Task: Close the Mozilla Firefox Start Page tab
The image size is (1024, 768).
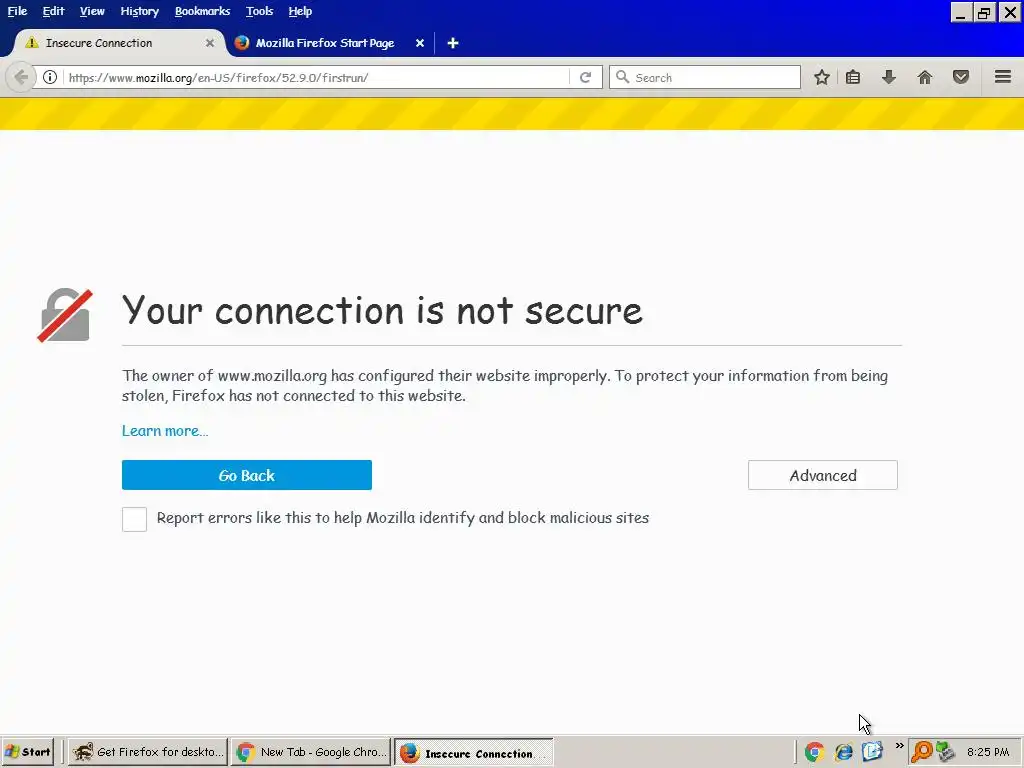Action: [x=420, y=43]
